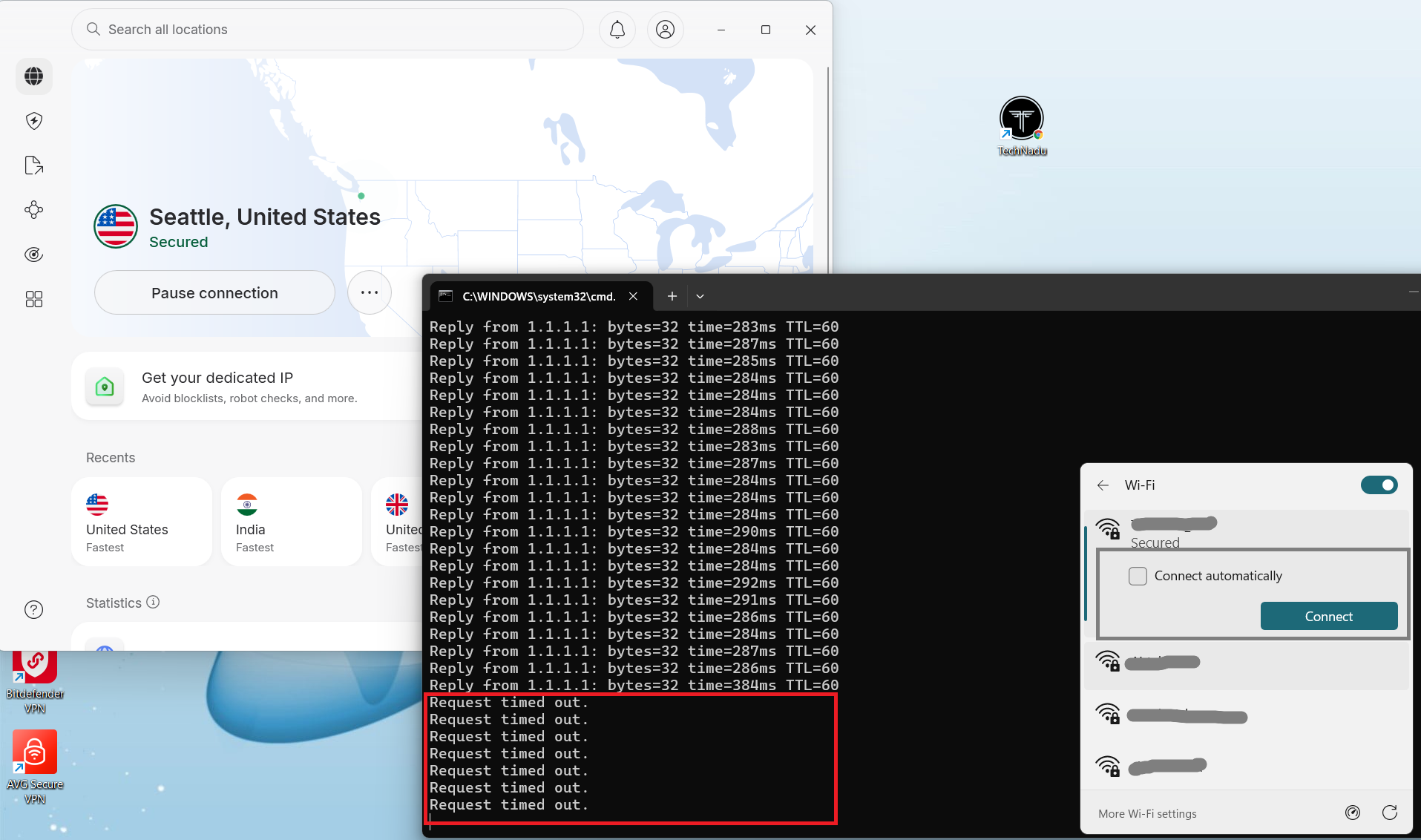
Task: Click the Statistics info icon
Action: pyautogui.click(x=153, y=602)
